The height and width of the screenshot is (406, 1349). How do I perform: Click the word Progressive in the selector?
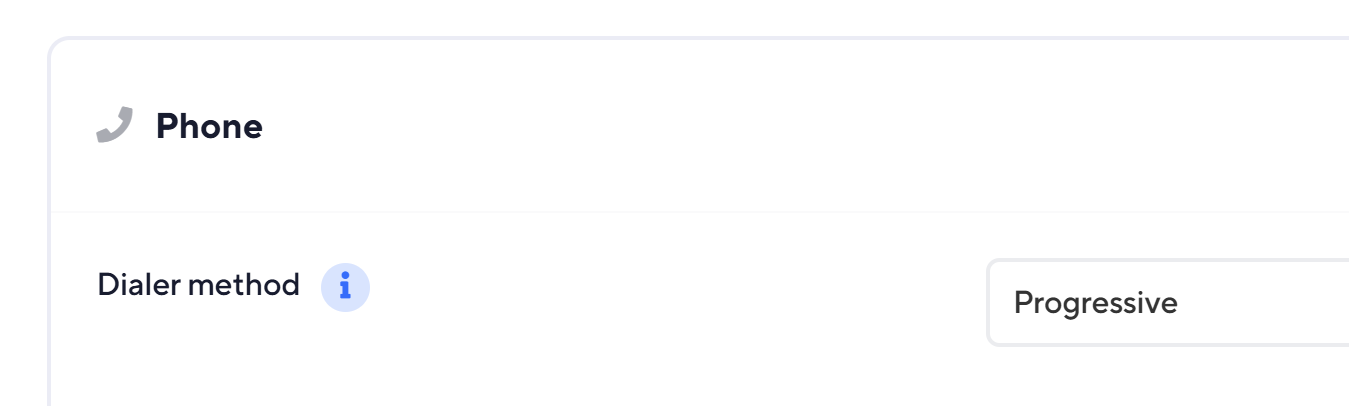click(x=1096, y=303)
